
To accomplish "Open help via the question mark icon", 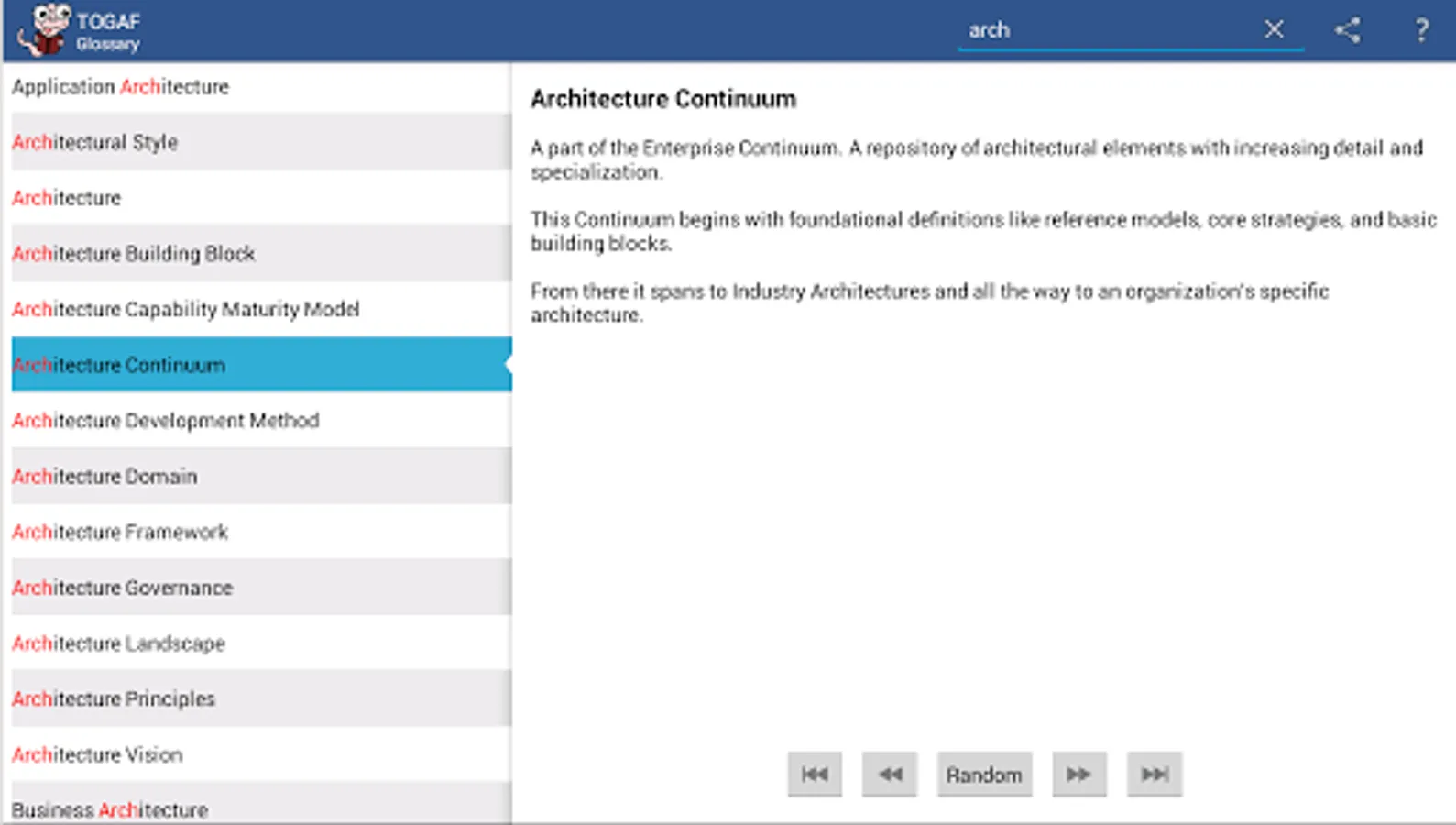I will pos(1421,30).
